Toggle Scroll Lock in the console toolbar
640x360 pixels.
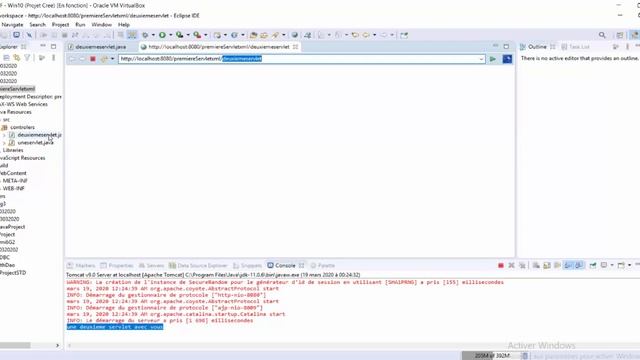pyautogui.click(x=547, y=265)
